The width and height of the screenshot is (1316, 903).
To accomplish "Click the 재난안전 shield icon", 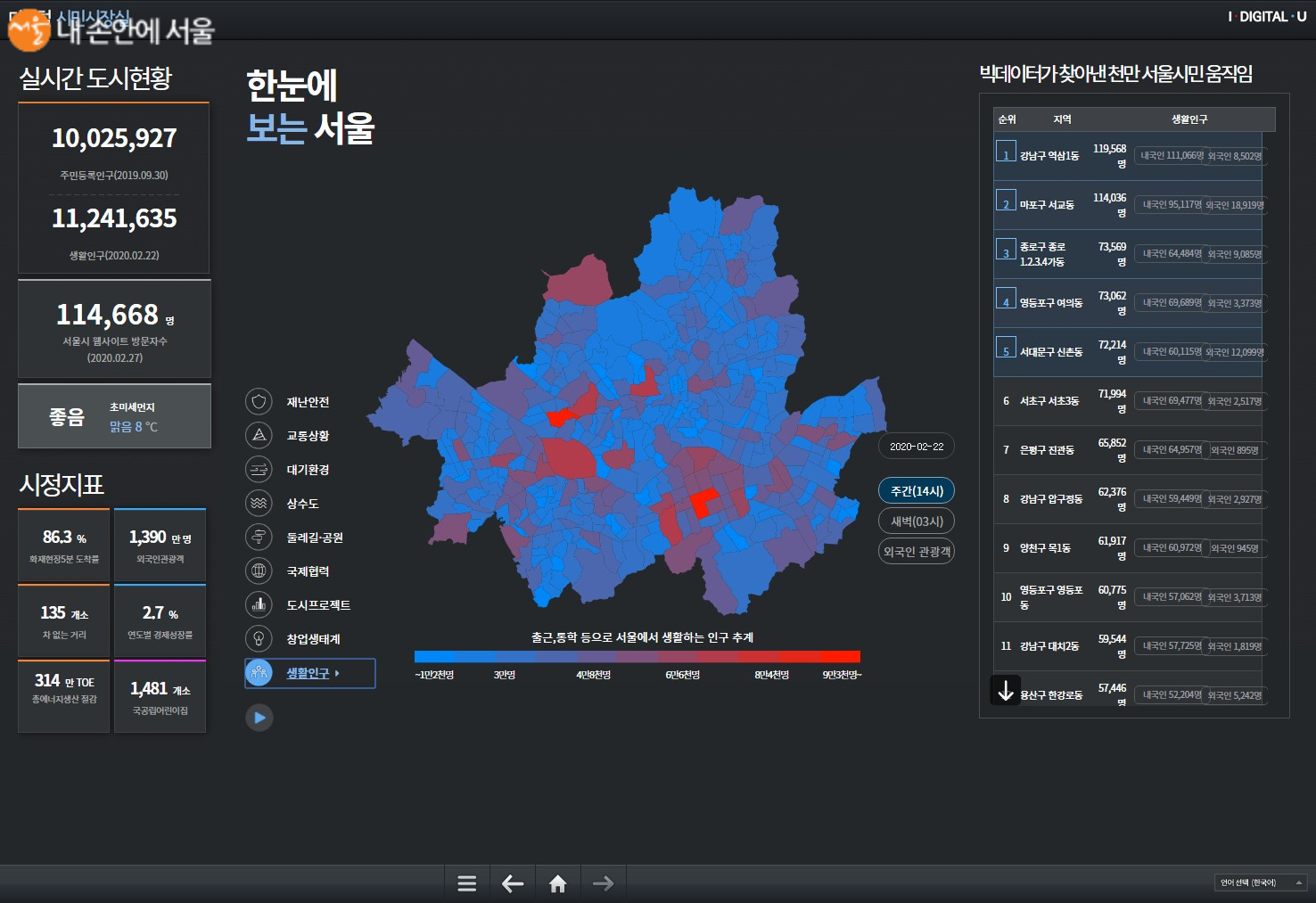I will 259,402.
